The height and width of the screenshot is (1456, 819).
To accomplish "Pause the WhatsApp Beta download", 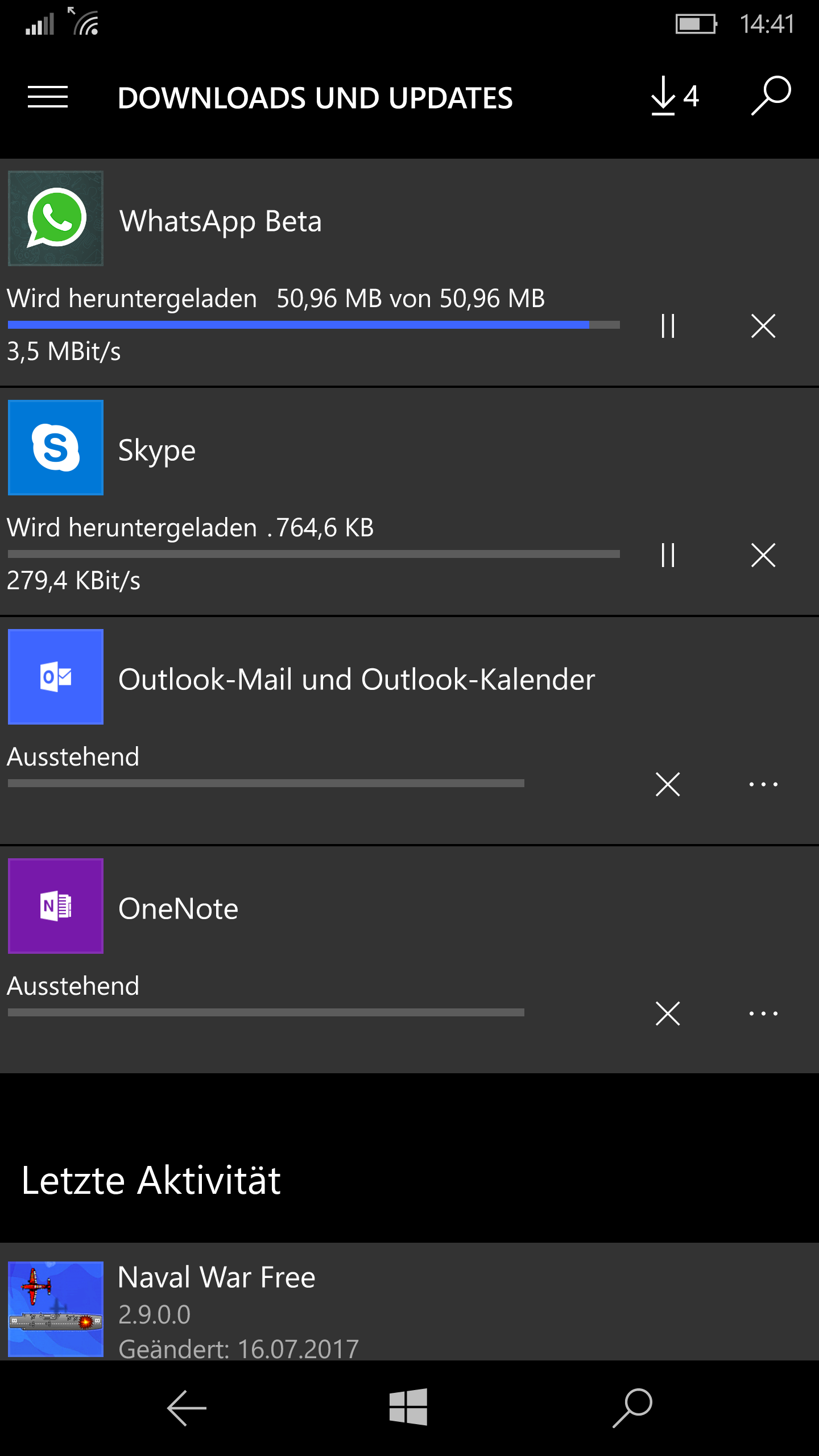I will click(668, 326).
